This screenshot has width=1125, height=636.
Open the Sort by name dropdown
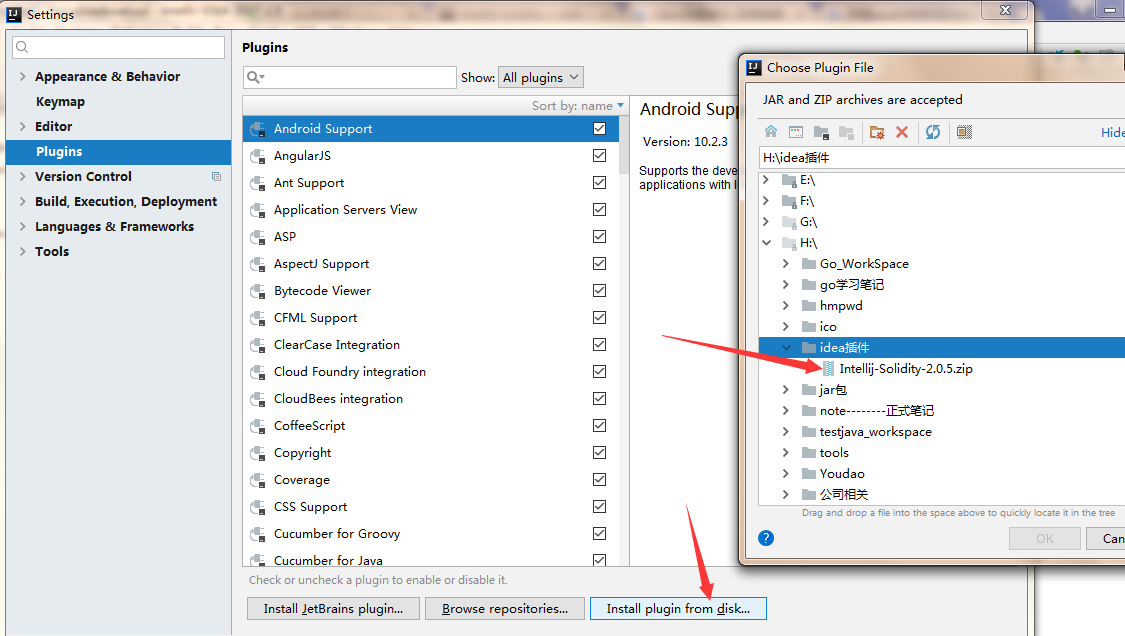click(578, 106)
